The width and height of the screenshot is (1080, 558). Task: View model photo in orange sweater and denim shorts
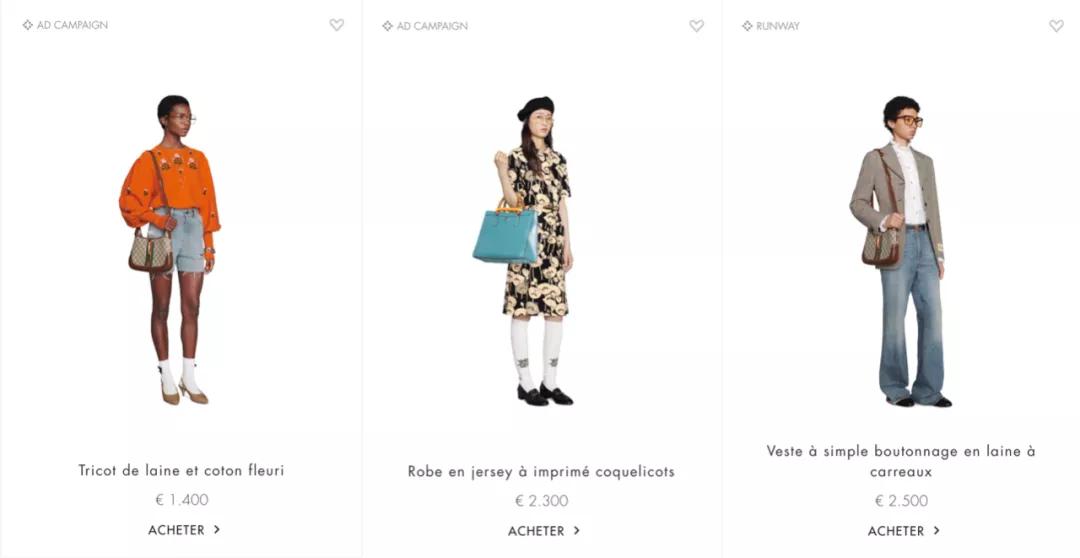pos(170,250)
